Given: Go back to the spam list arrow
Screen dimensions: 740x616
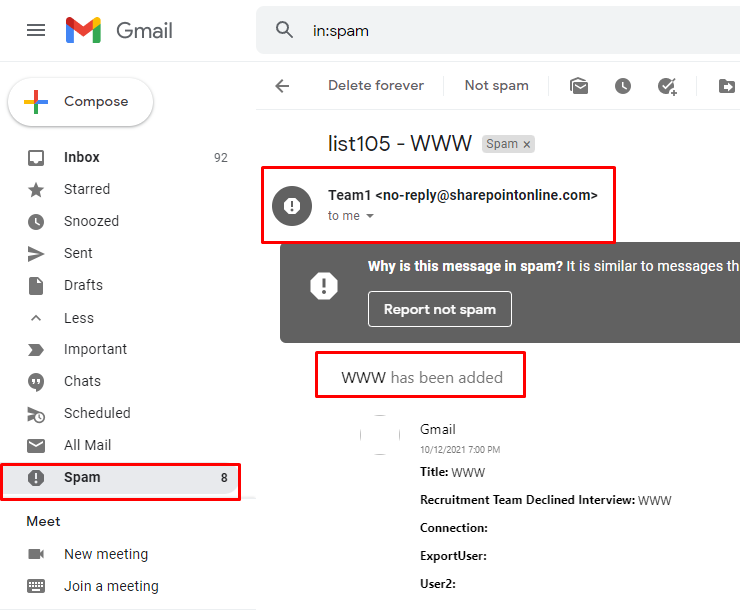Looking at the screenshot, I should pyautogui.click(x=282, y=86).
